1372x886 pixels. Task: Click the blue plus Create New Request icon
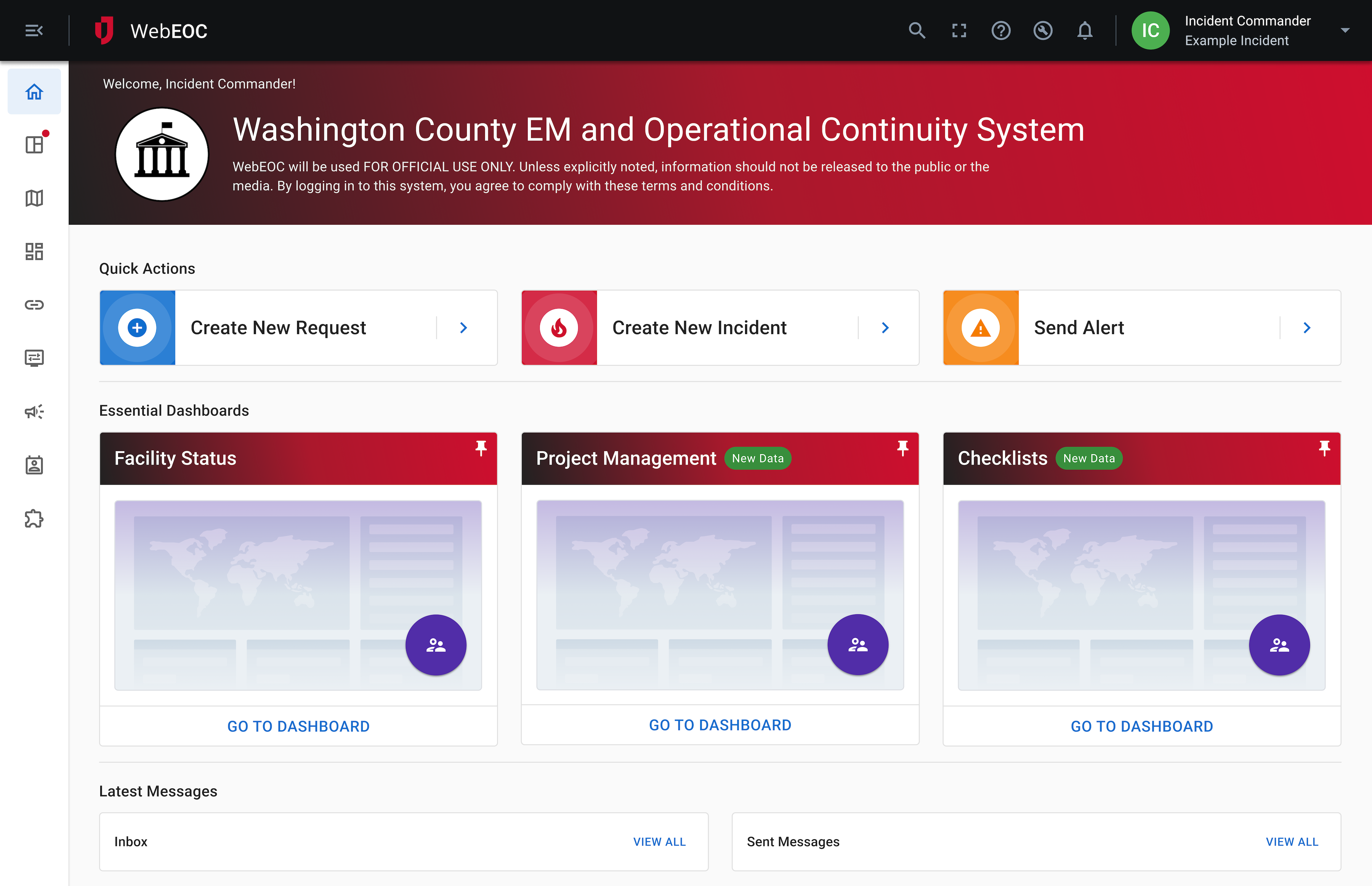click(x=137, y=328)
